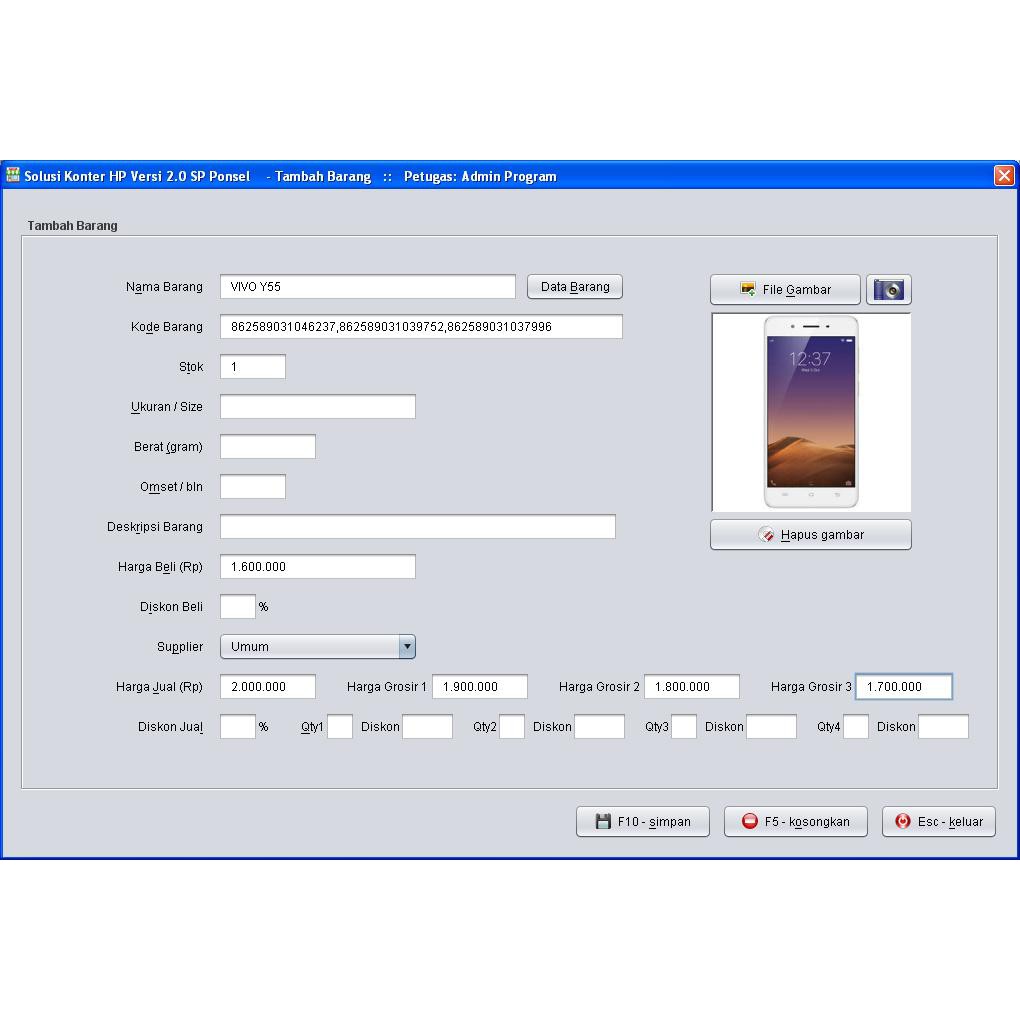Focus the Deskripsi Barang field
Viewport: 1020px width, 1020px height.
click(417, 527)
